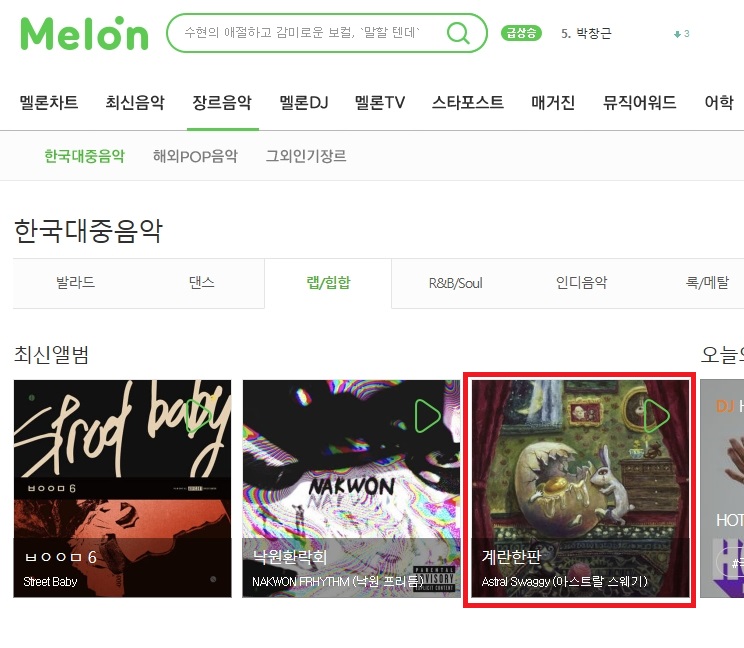Play the Astral Swaggy album
The image size is (744, 648).
coord(657,416)
